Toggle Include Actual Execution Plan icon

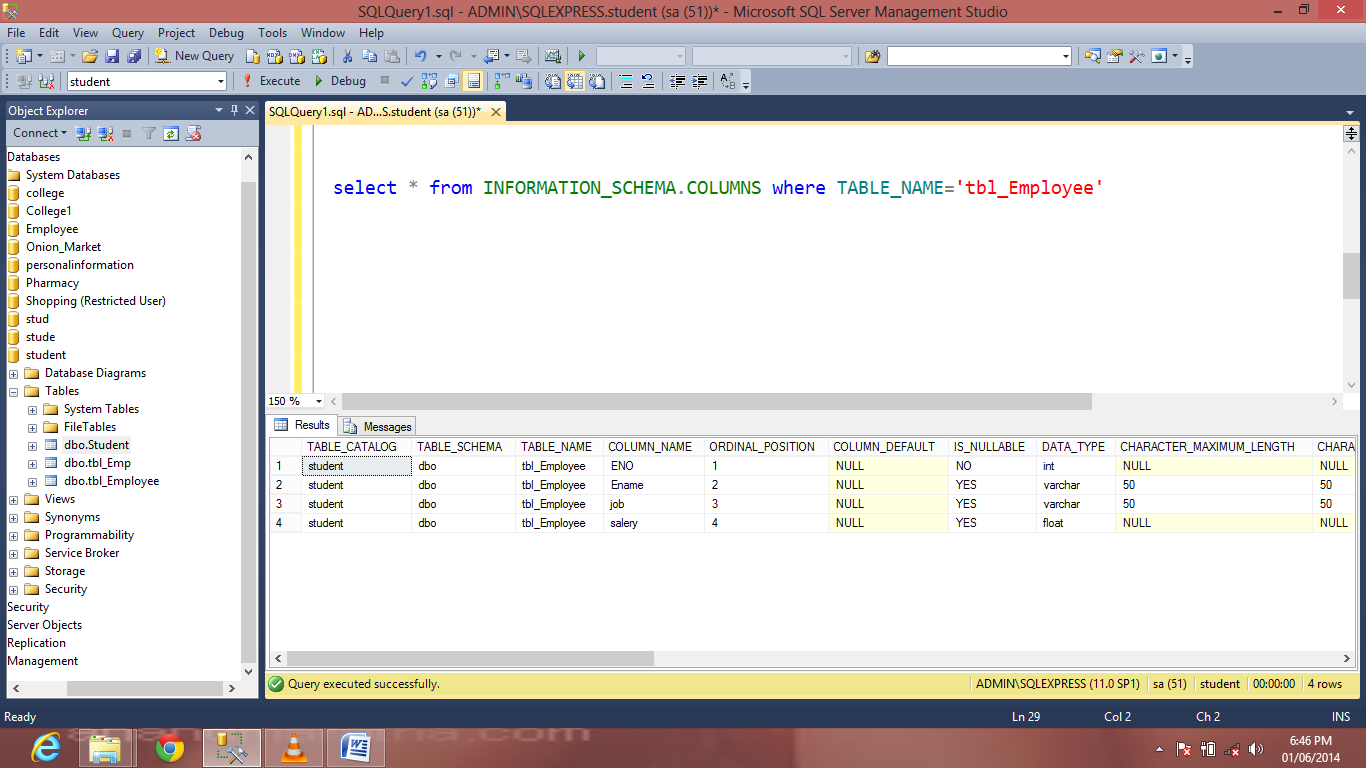[x=501, y=81]
